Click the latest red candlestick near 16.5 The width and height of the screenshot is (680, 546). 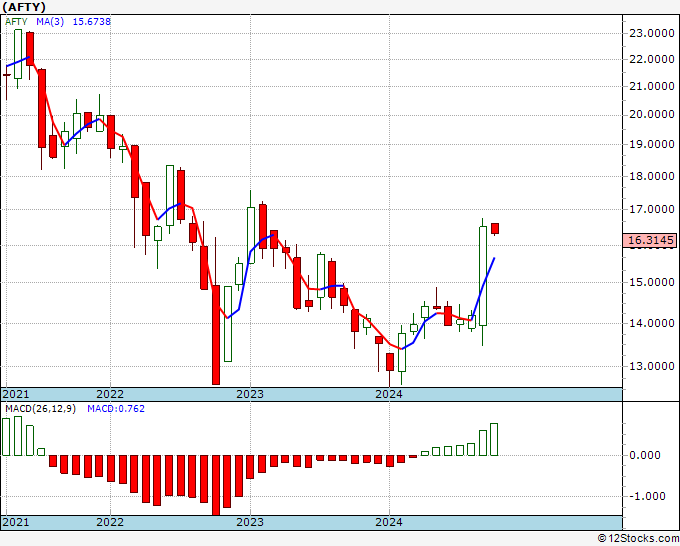pos(495,229)
